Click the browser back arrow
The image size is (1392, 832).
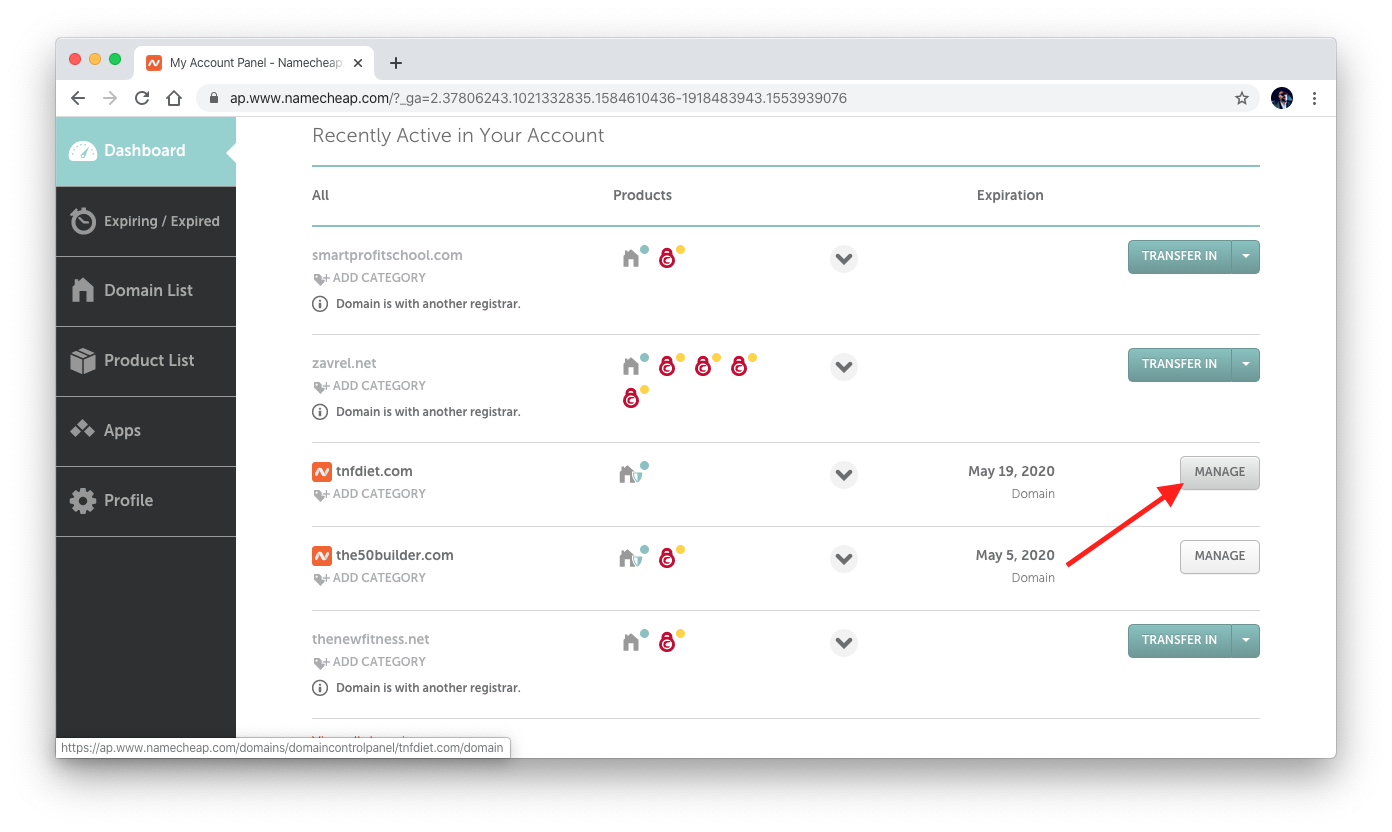point(78,98)
